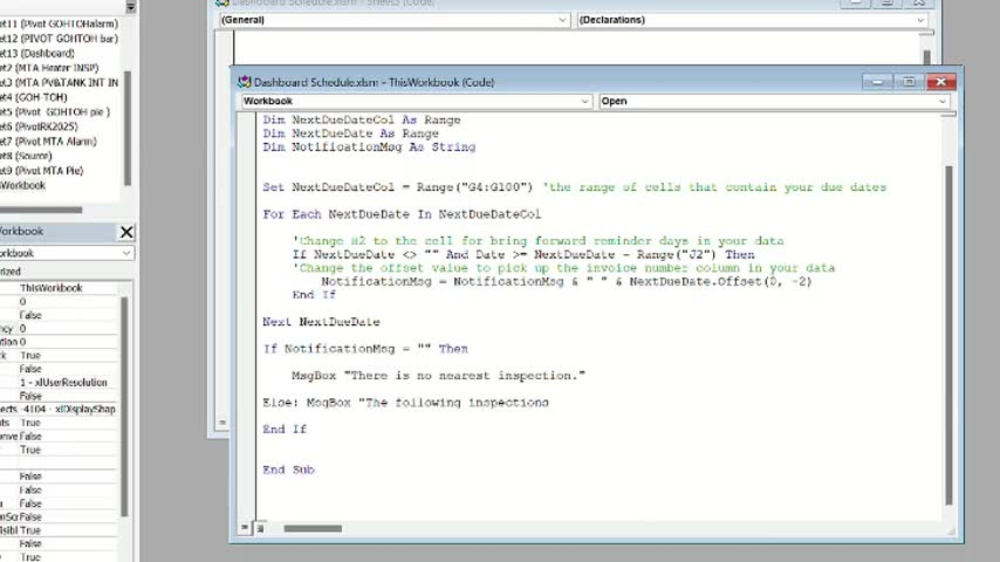Click the Categorized tab in Properties panel
The width and height of the screenshot is (1000, 562).
[10, 271]
